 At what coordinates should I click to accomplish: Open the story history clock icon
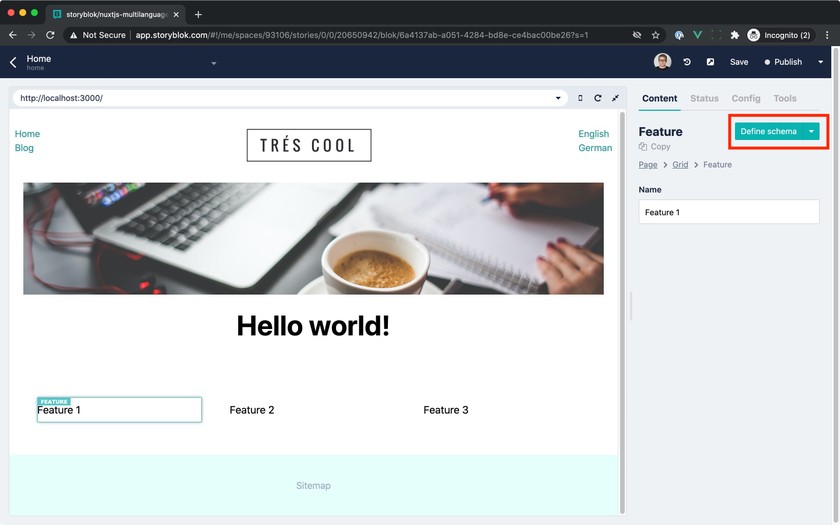click(687, 62)
